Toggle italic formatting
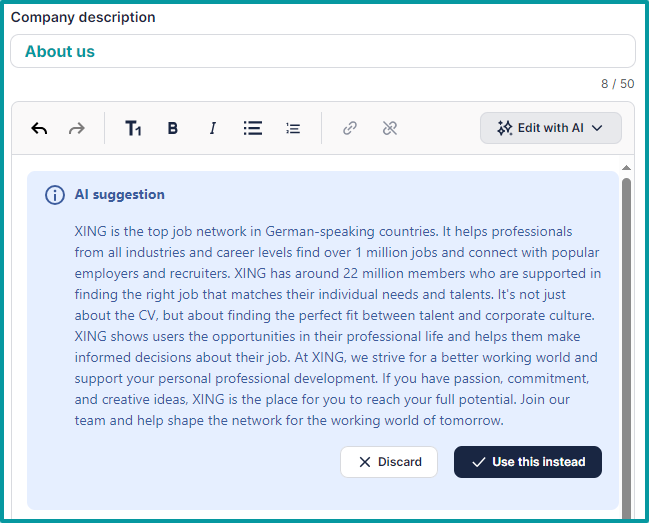Screen dimensions: 649x523 [212, 128]
